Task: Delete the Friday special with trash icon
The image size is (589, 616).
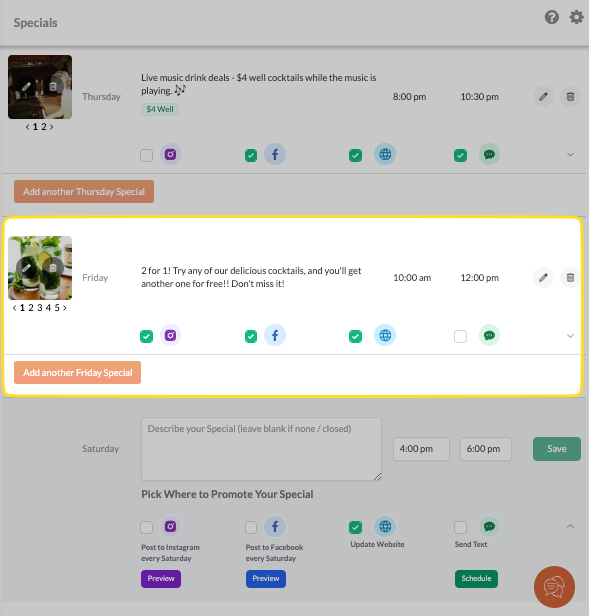Action: (x=570, y=278)
